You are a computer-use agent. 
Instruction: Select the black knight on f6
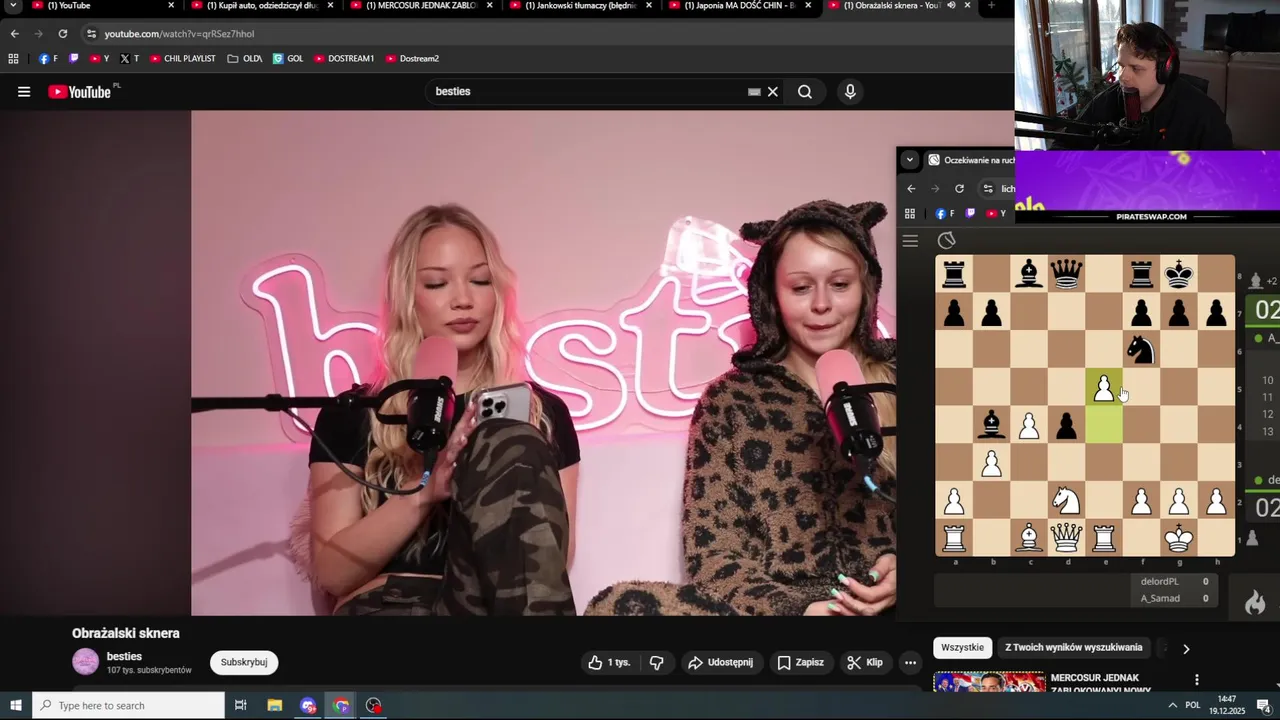point(1141,350)
